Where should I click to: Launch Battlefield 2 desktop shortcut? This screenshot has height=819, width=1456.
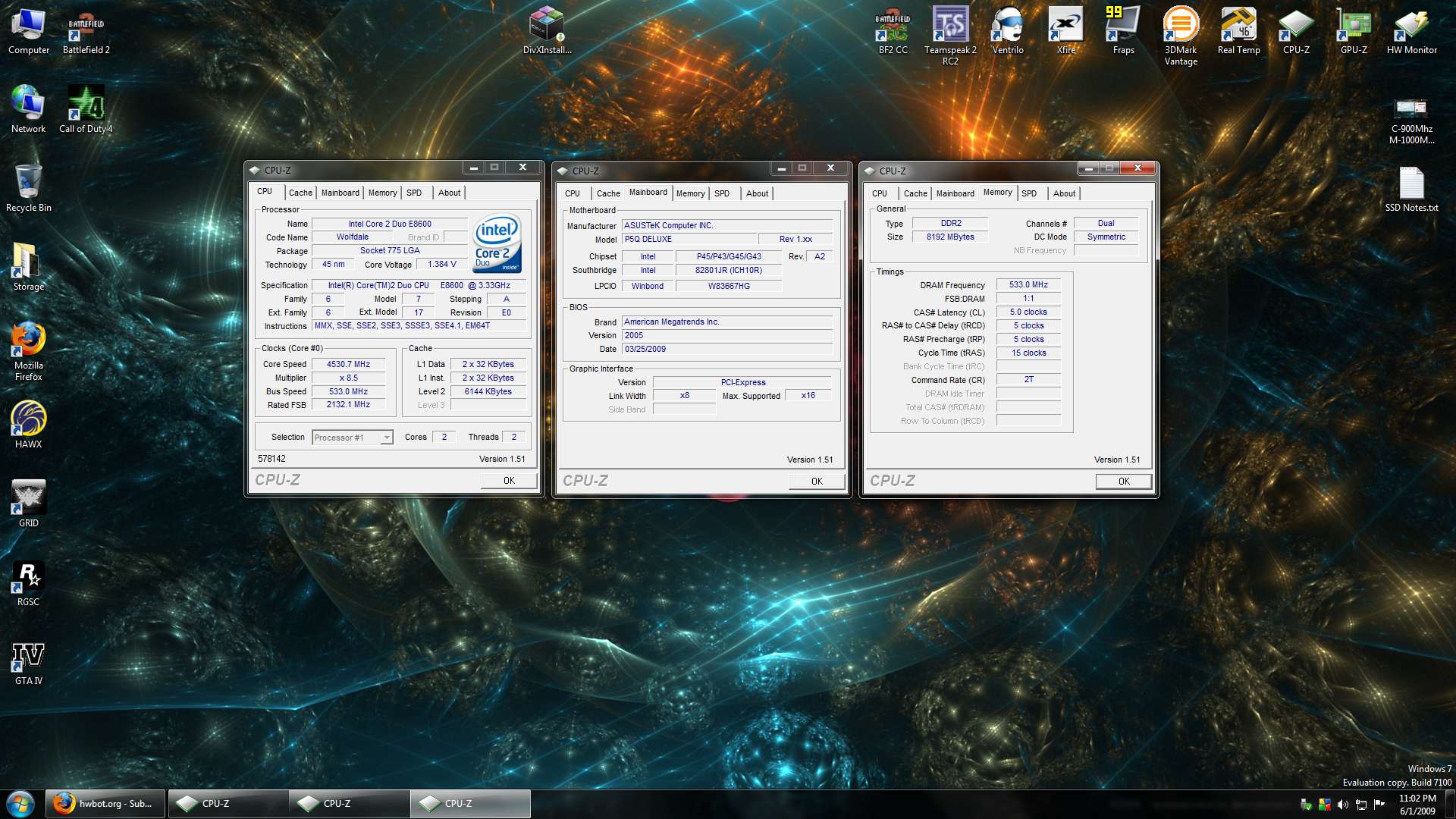[86, 32]
